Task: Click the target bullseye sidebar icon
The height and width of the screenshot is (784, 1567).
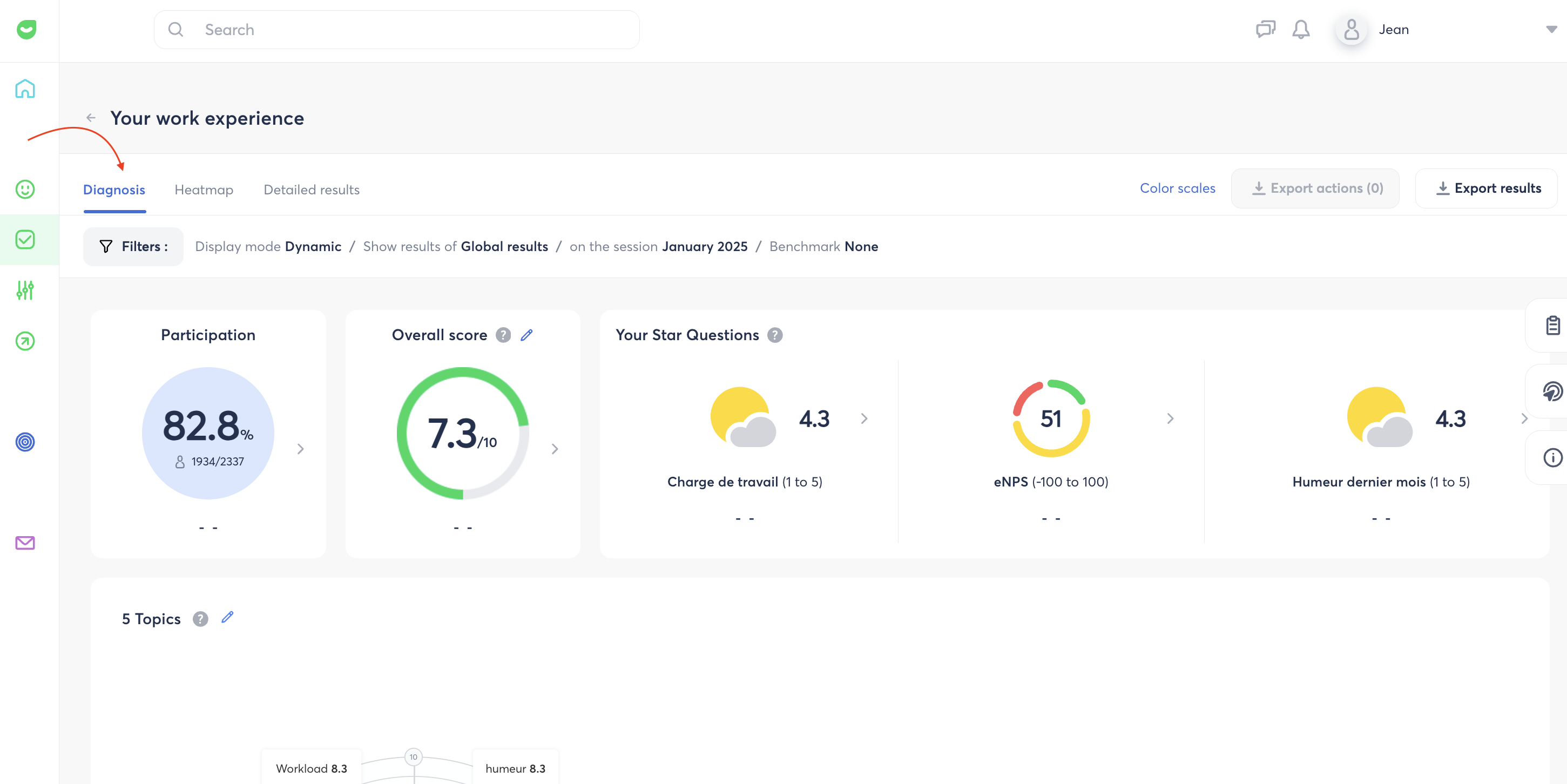Action: tap(25, 442)
